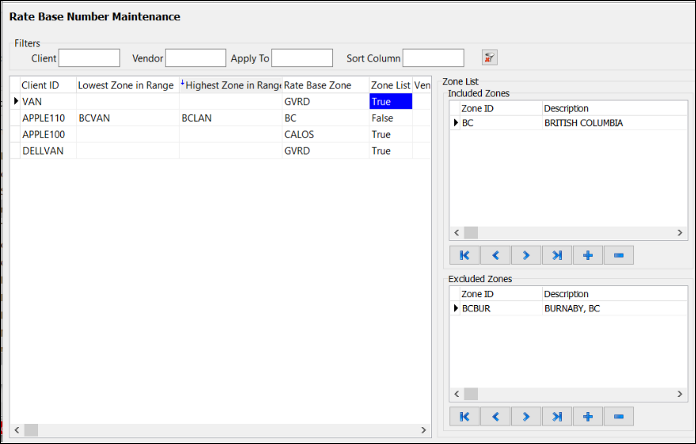Focus the Vendor filter text box
This screenshot has width=696, height=444.
click(x=195, y=58)
